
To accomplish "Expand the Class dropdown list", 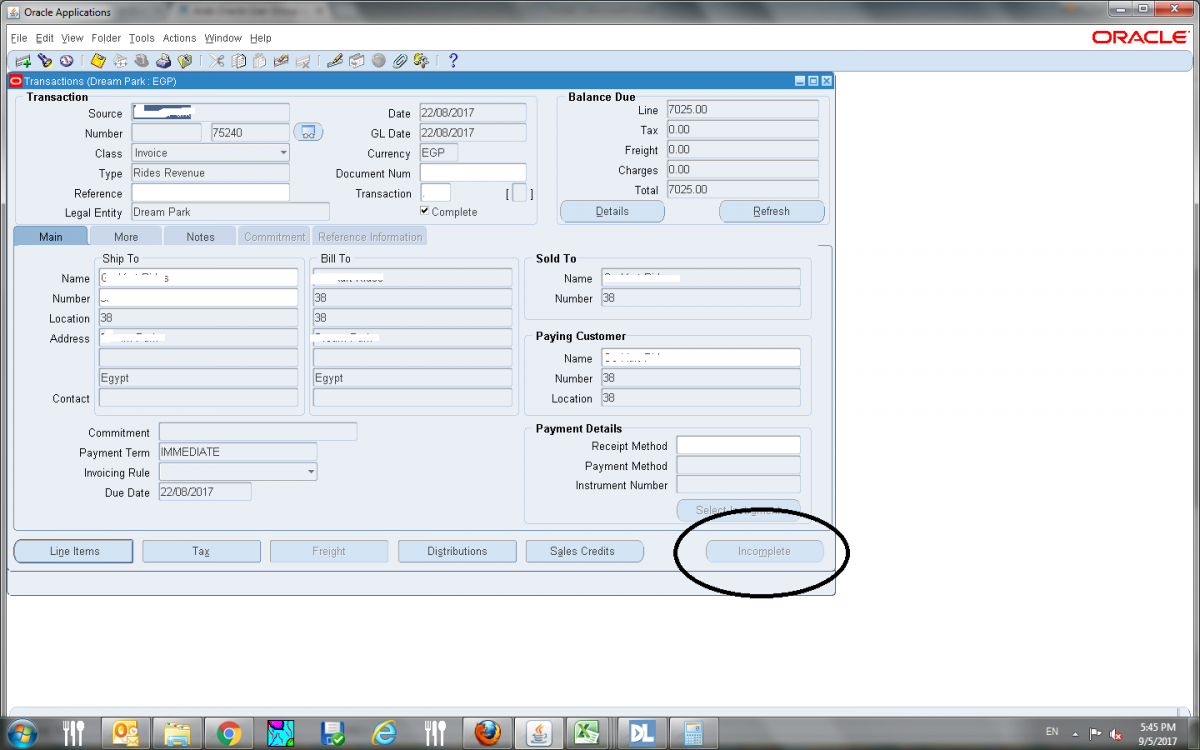I will [283, 153].
